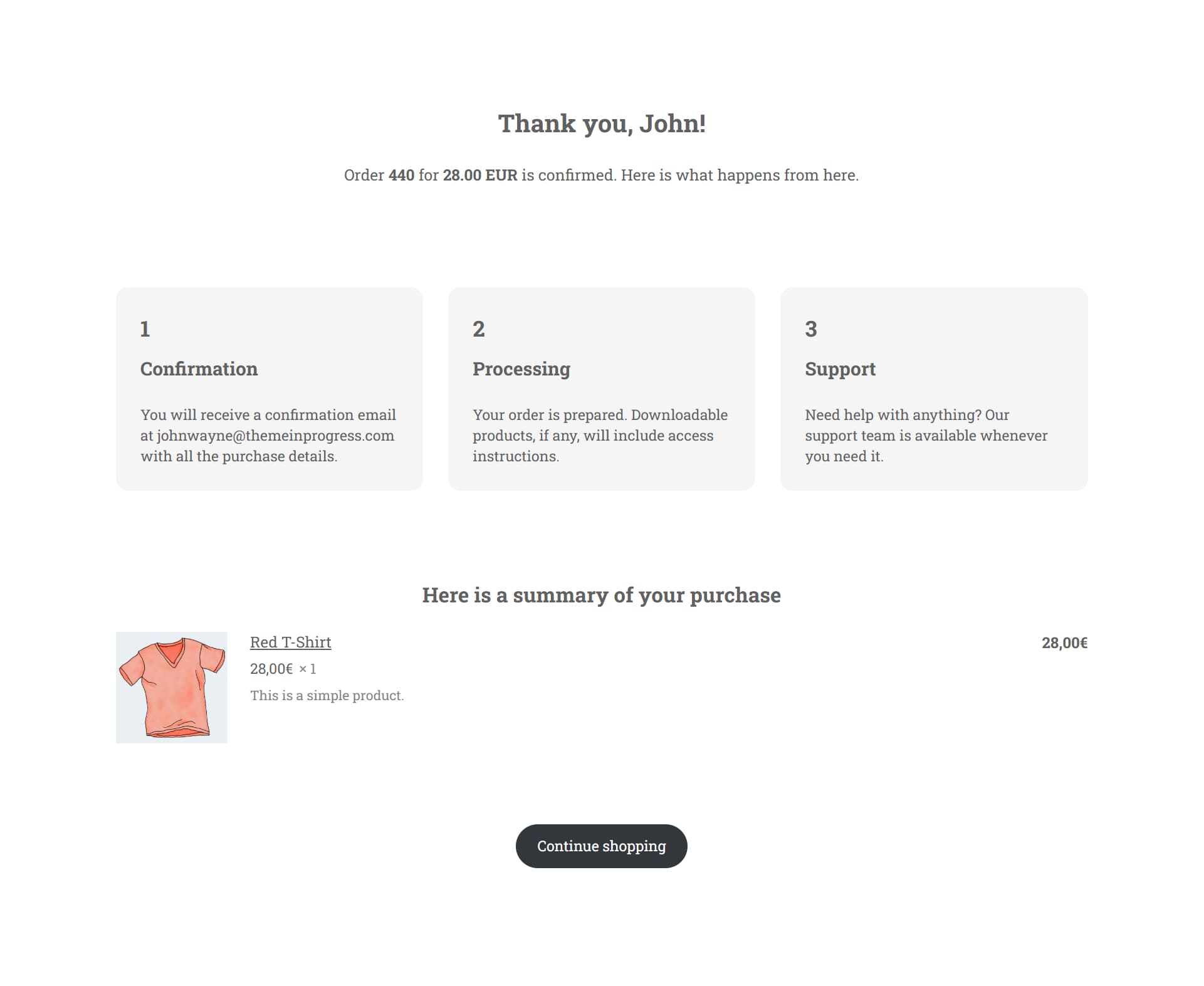Click the johnwayne@themeinprogress.com email text

point(275,436)
